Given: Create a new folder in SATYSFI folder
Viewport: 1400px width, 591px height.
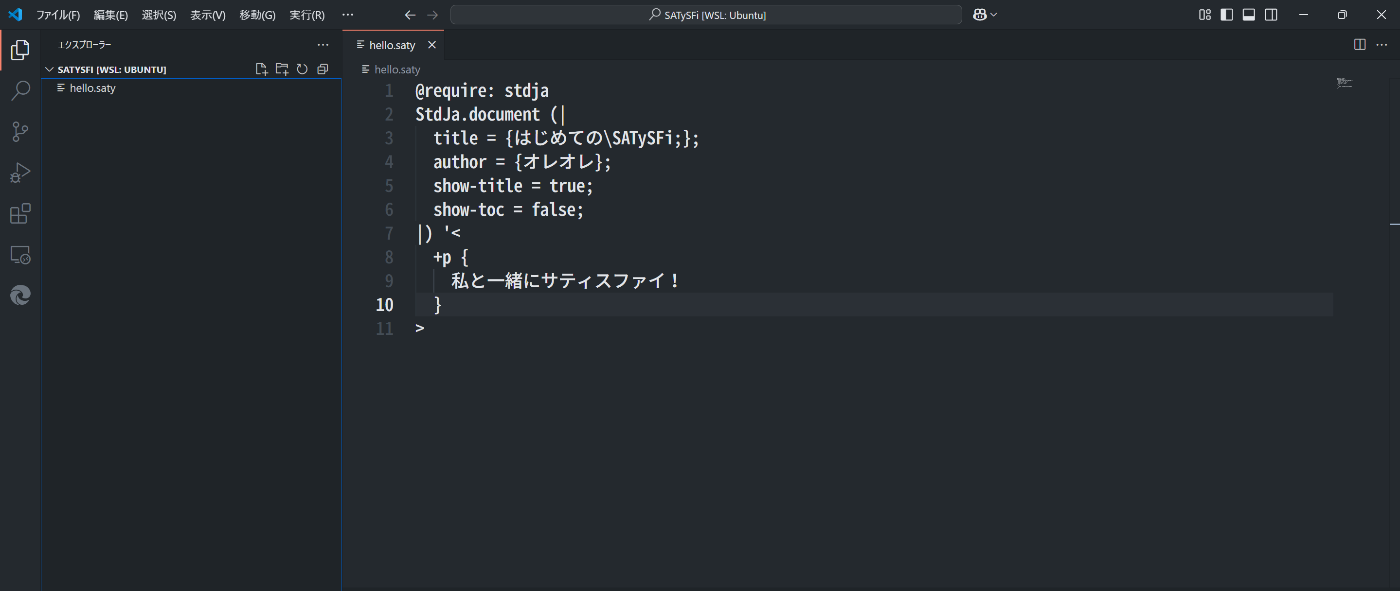Looking at the screenshot, I should [x=282, y=69].
